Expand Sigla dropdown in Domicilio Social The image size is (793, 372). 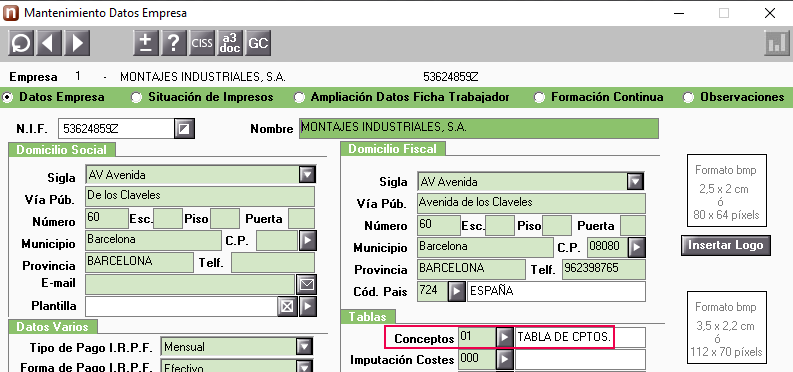(x=307, y=175)
